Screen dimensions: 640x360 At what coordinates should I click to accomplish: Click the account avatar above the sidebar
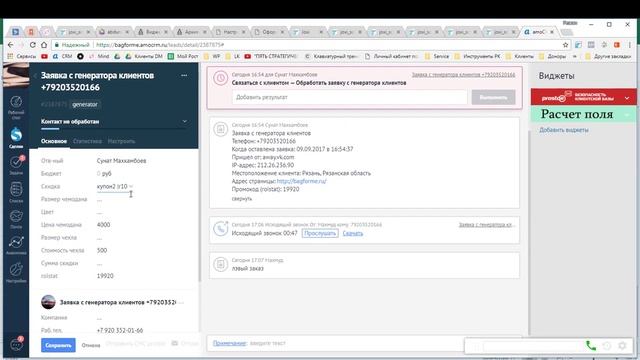pyautogui.click(x=16, y=75)
